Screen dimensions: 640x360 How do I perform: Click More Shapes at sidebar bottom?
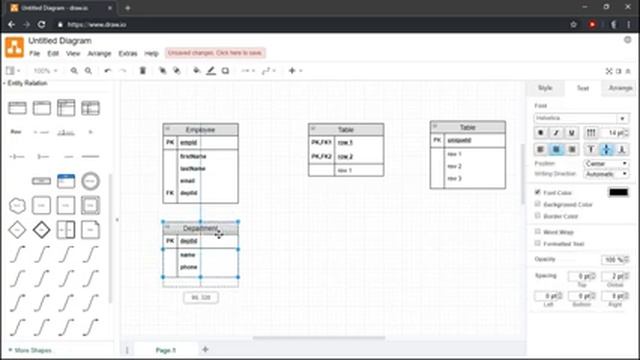point(30,350)
